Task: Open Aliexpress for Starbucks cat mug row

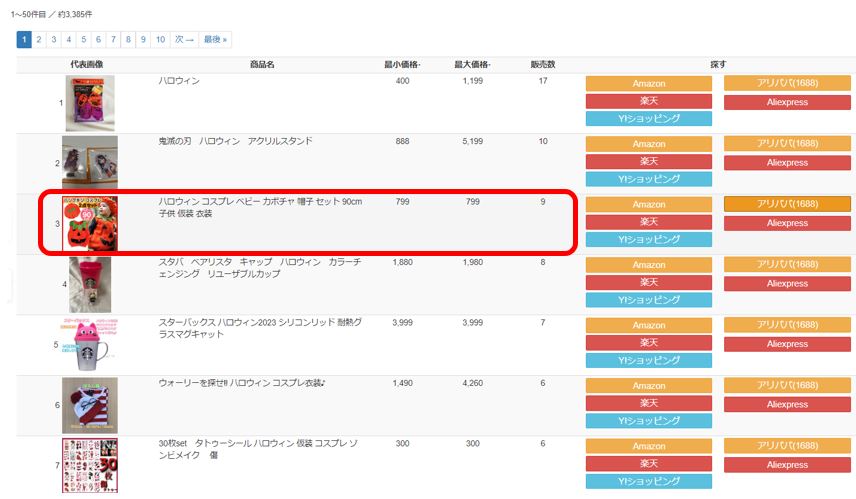Action: coord(787,343)
